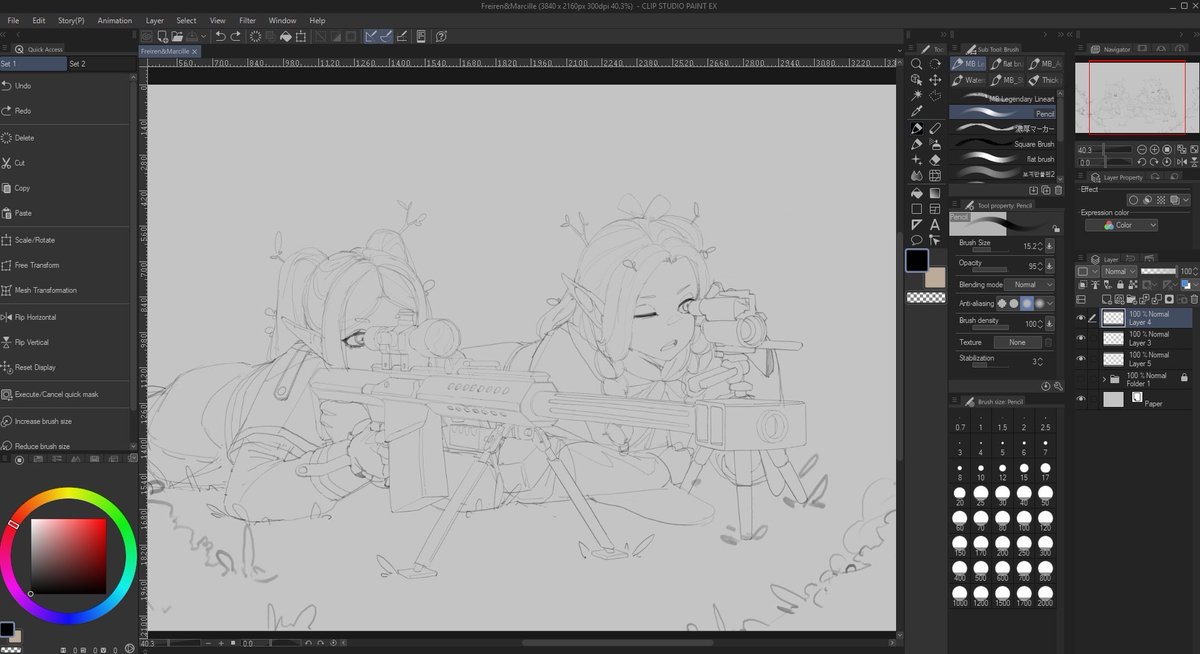1200x654 pixels.
Task: Click the Fill icon in command bar
Action: coord(285,37)
